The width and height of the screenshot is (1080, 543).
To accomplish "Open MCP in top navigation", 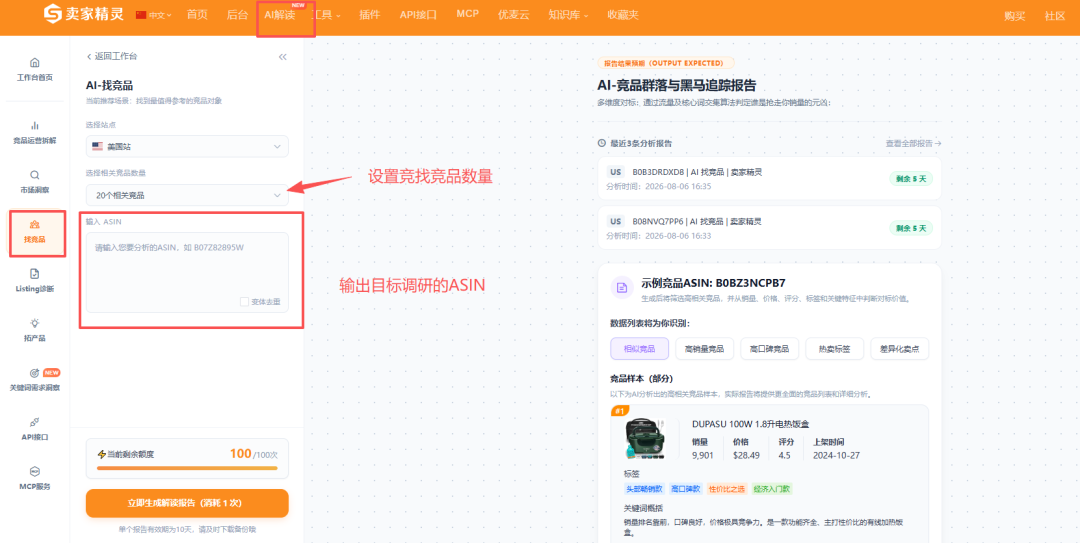I will coord(468,14).
